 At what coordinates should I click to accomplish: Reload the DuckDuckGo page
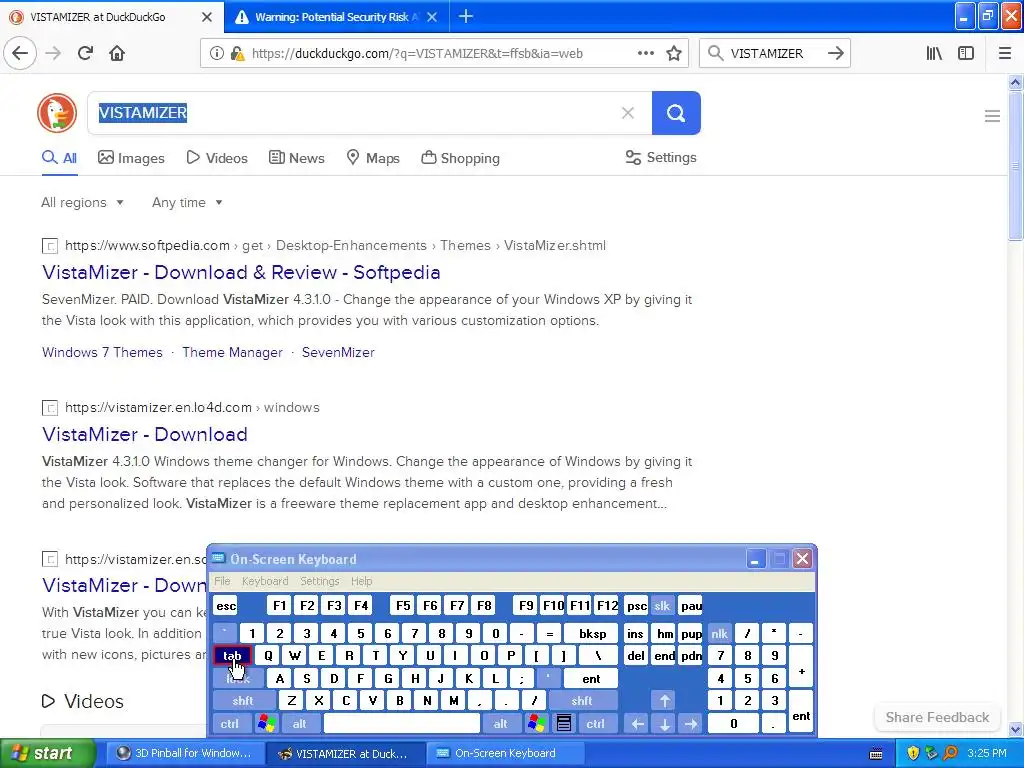click(x=85, y=53)
